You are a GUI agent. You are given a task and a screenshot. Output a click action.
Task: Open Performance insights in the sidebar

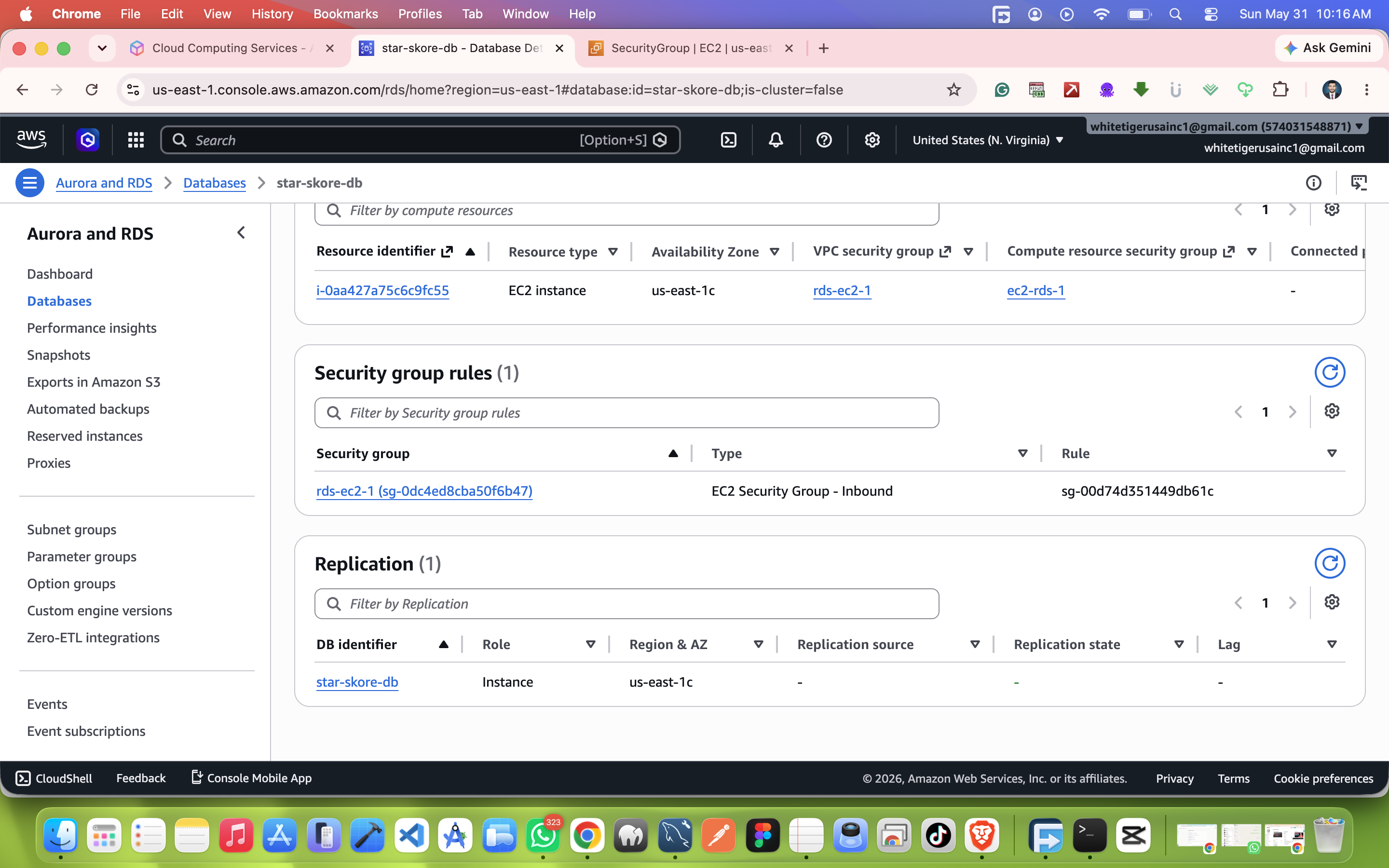pos(92,328)
